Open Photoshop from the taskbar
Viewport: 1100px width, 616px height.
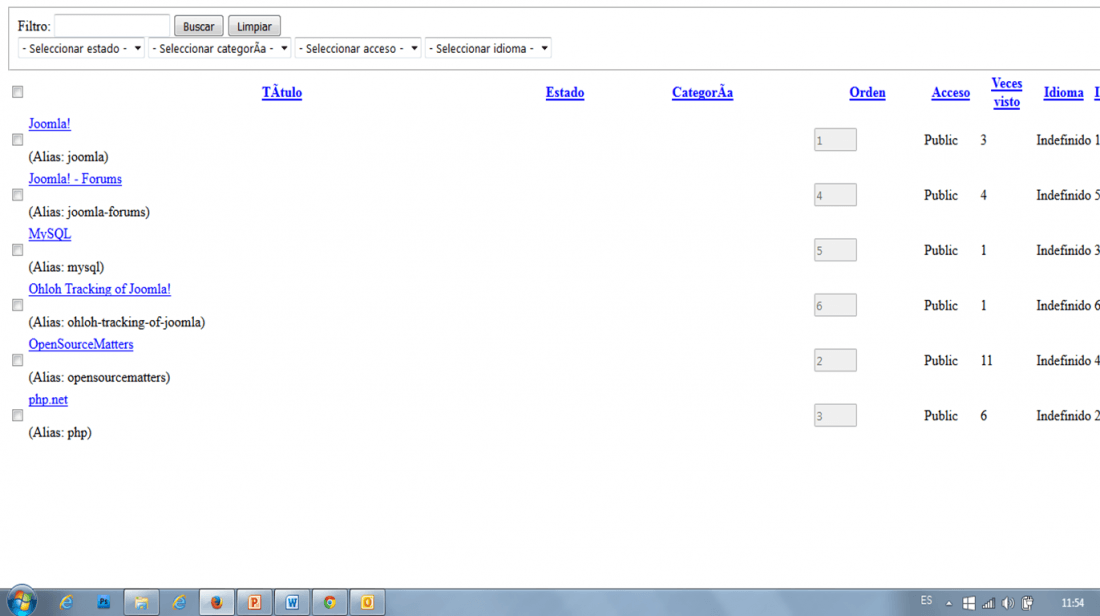click(104, 602)
